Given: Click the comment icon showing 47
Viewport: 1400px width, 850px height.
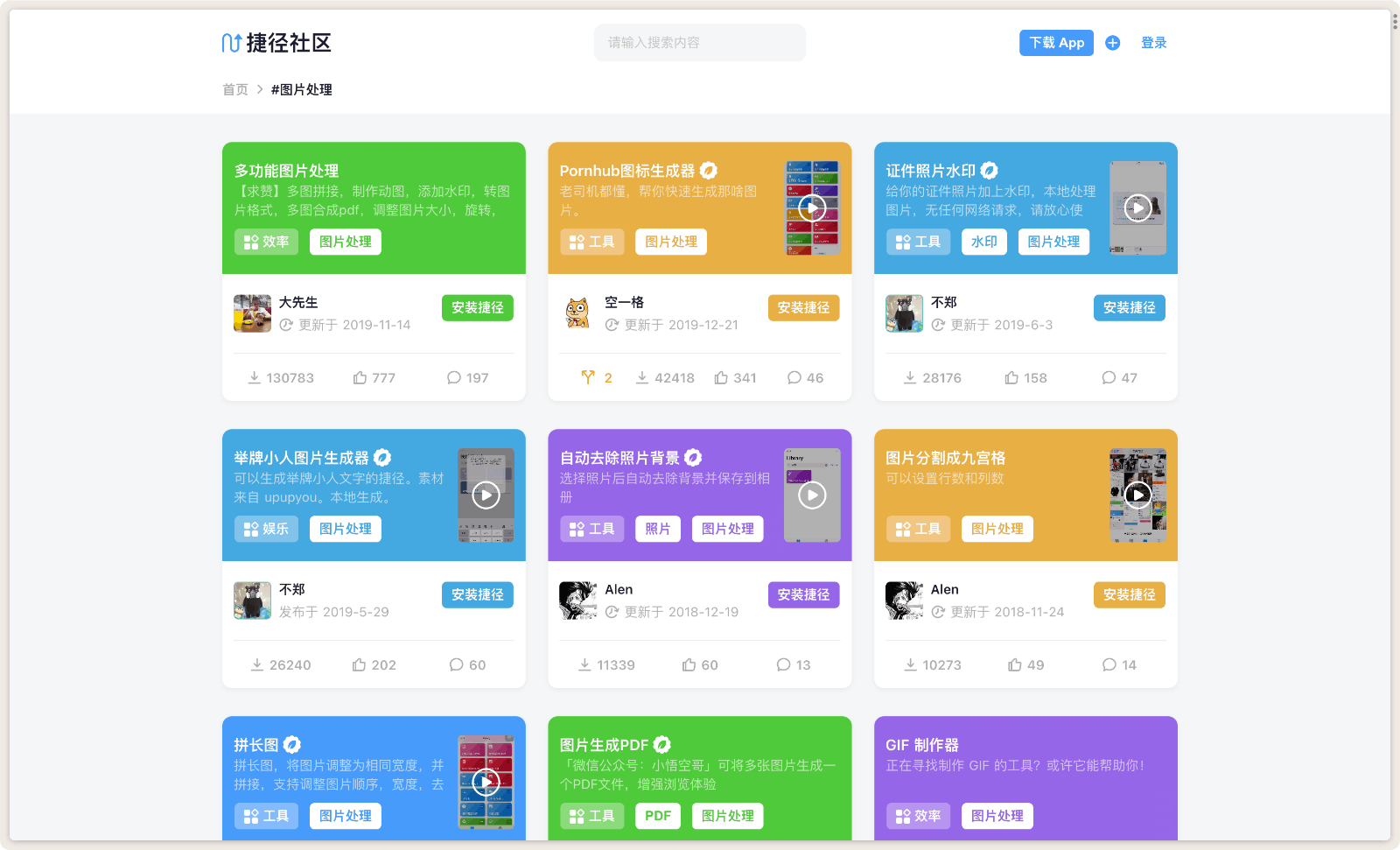Looking at the screenshot, I should point(1109,377).
